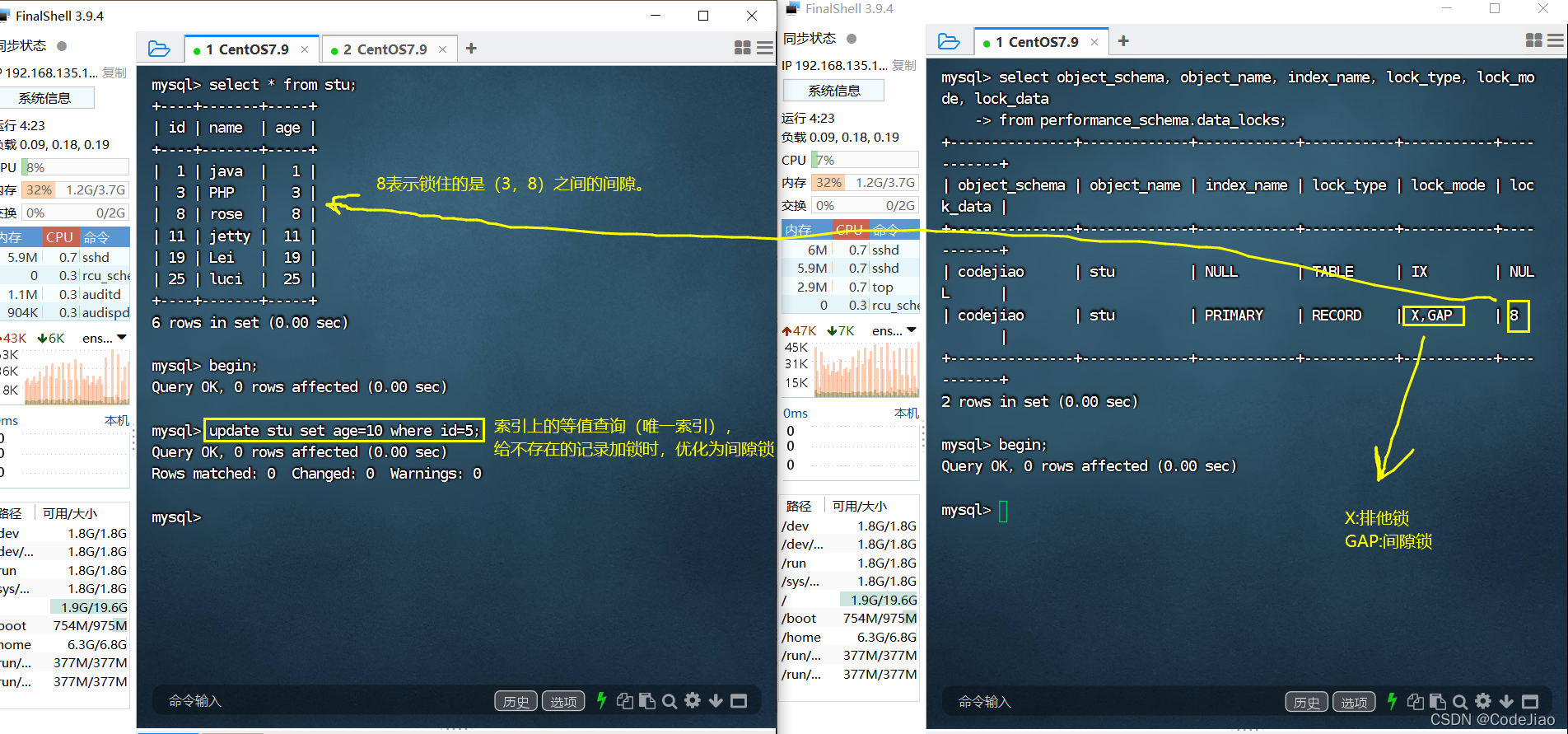Click the fullscreen rectangle icon in left terminal toolbar
This screenshot has height=734, width=1568.
pyautogui.click(x=739, y=701)
